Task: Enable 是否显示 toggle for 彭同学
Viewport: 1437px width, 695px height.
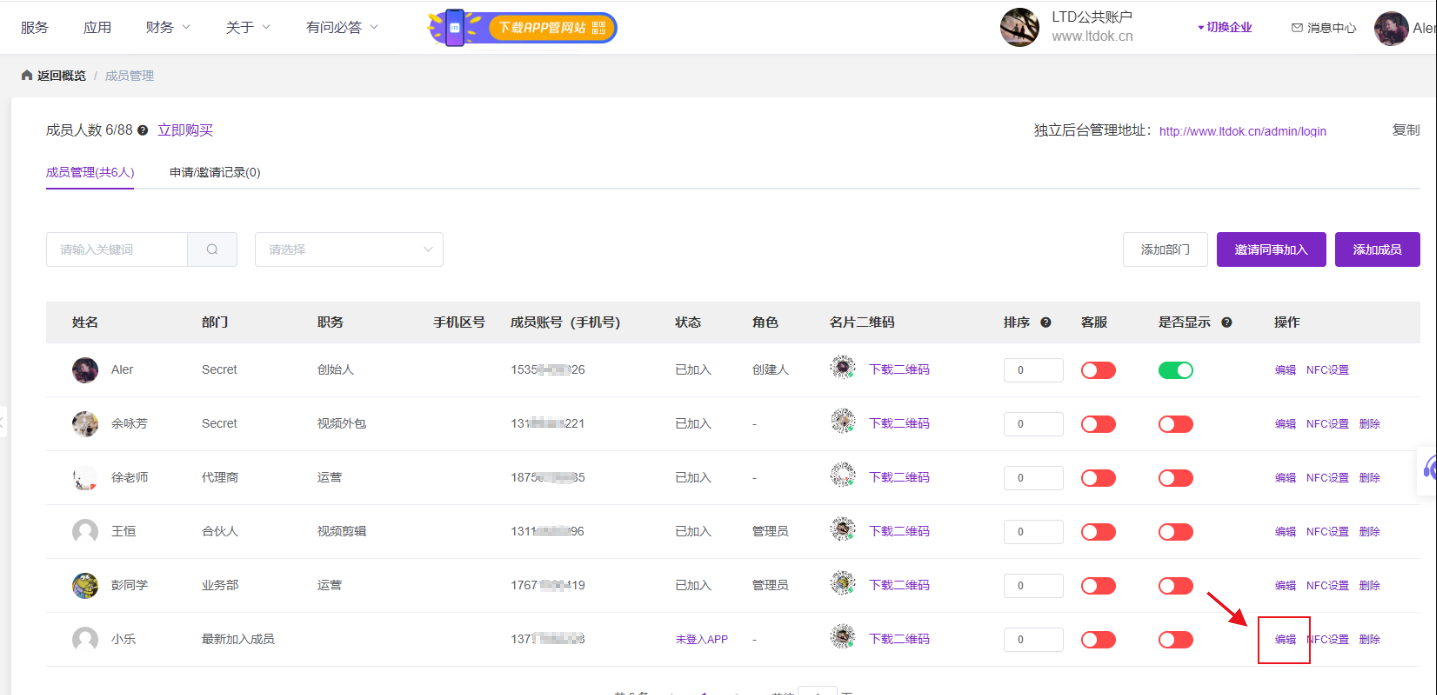Action: click(x=1176, y=586)
